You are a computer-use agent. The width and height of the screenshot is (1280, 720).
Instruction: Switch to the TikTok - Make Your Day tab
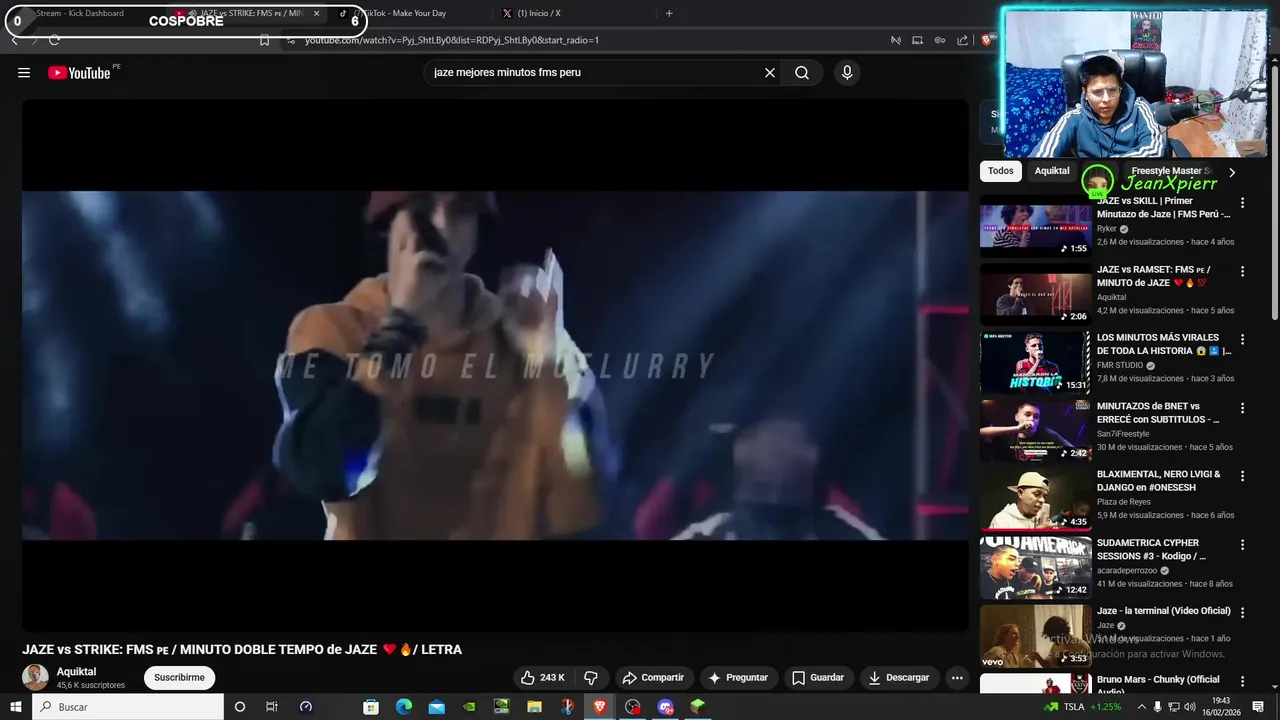pos(403,14)
